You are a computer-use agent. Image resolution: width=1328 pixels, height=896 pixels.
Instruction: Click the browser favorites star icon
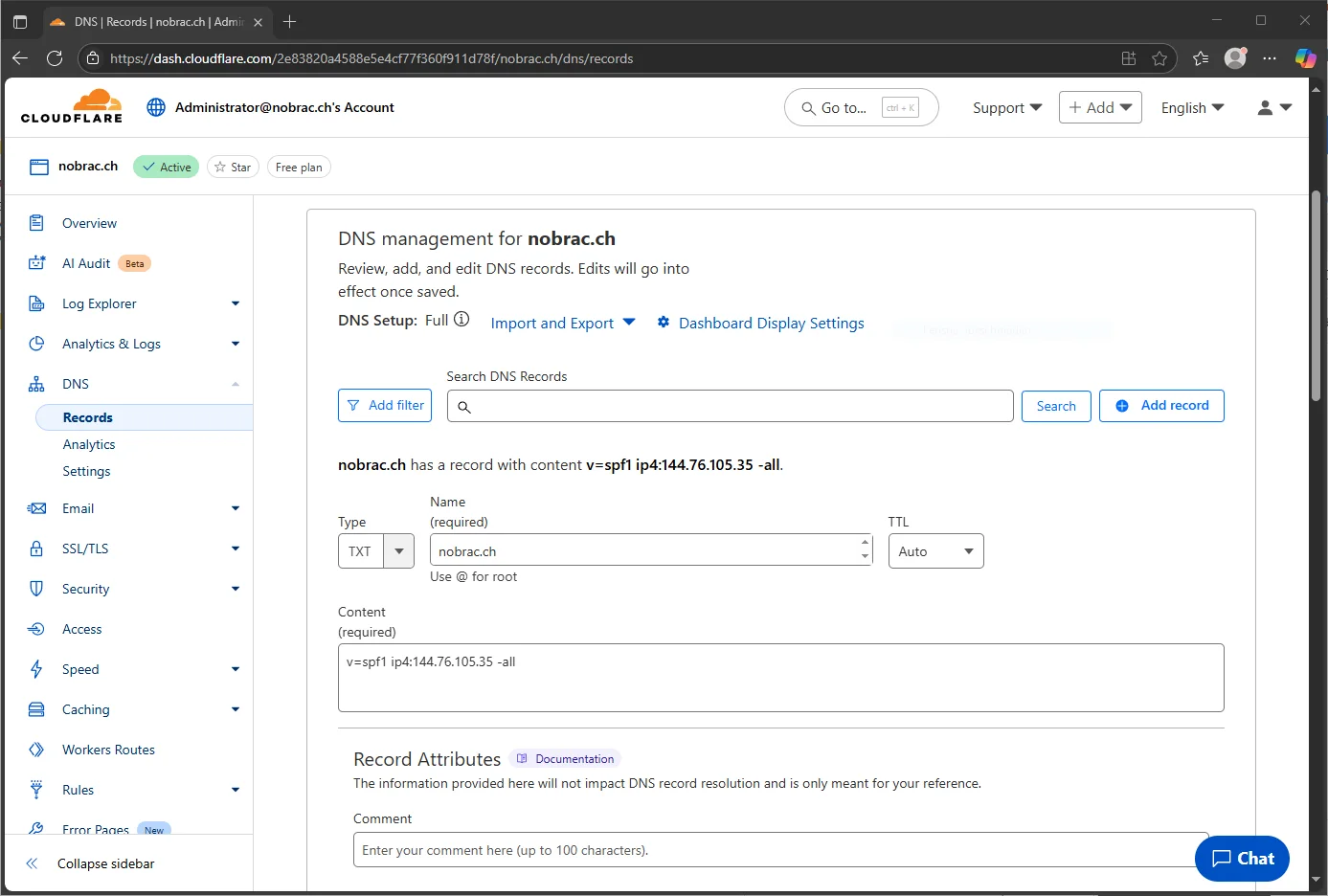click(x=1159, y=58)
